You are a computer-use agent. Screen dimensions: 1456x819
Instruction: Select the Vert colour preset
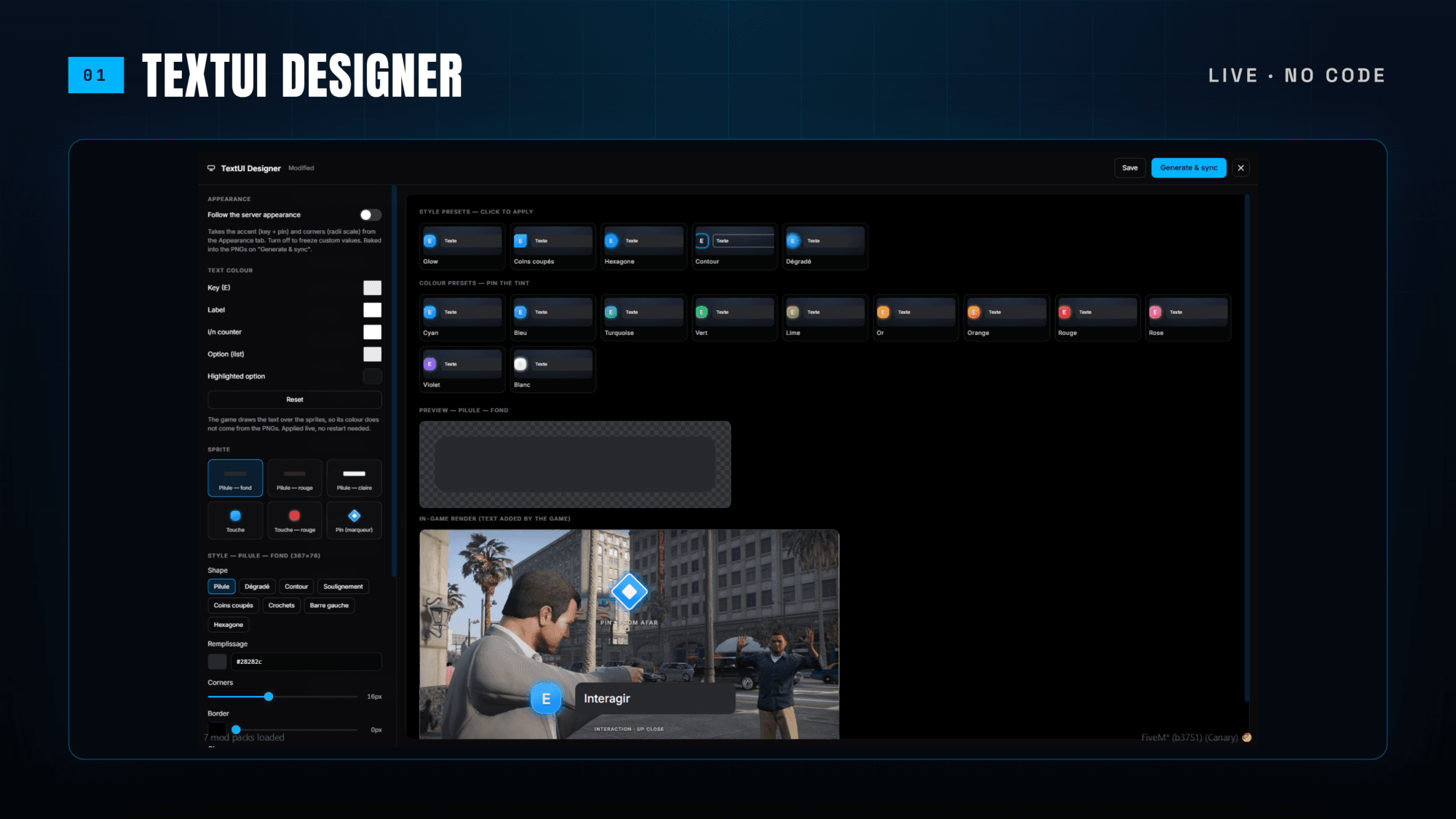click(734, 318)
